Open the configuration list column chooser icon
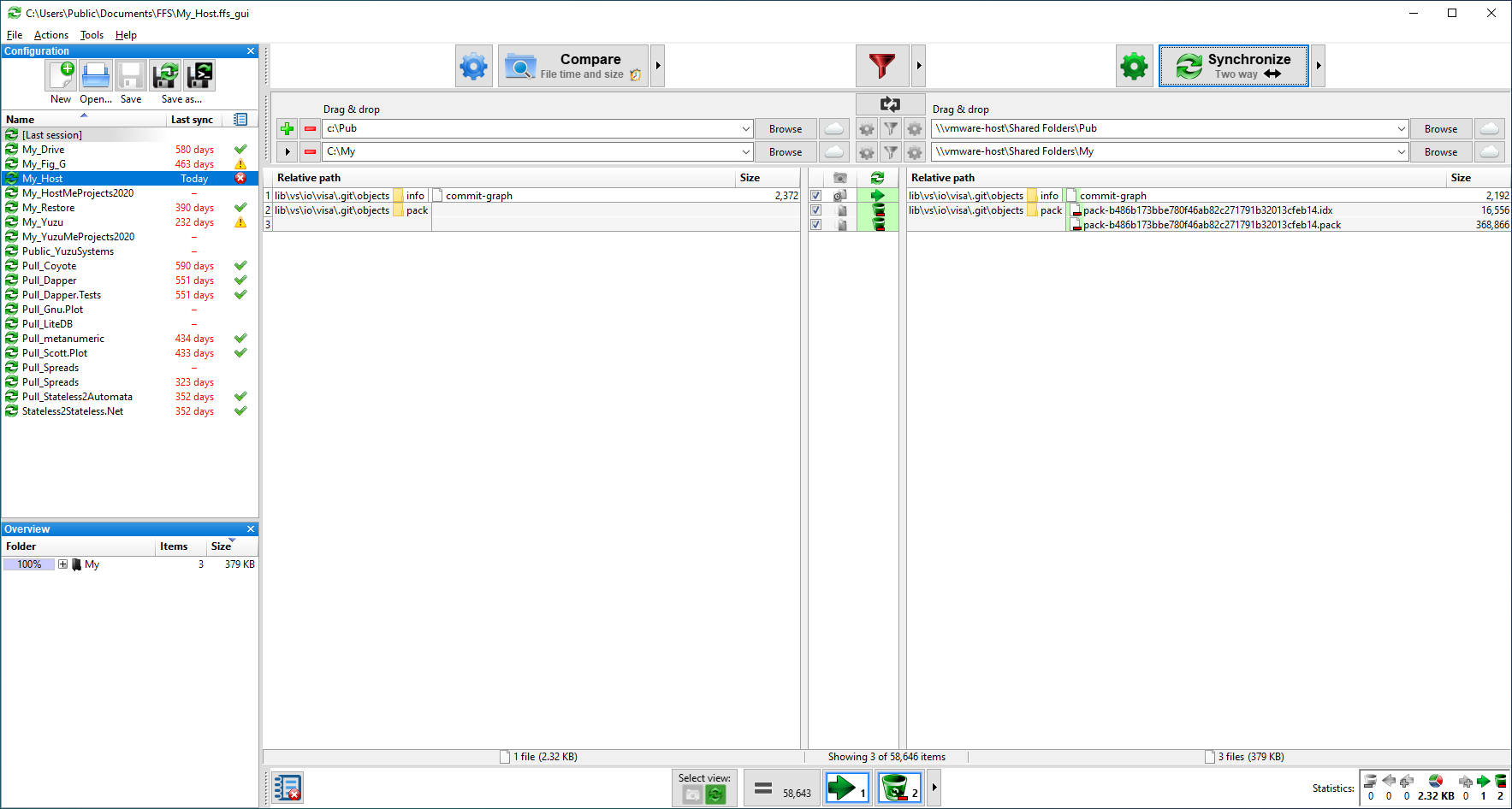The width and height of the screenshot is (1512, 809). (240, 120)
